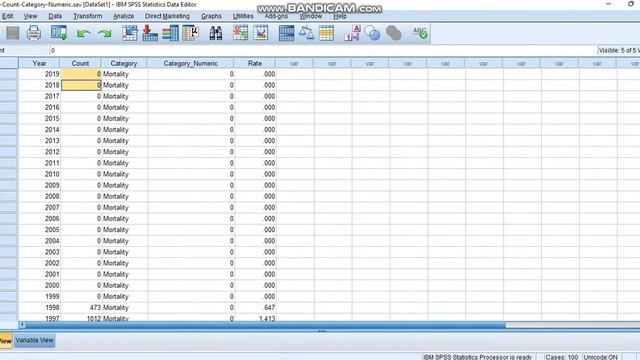Click the Go to case icon
This screenshot has width=640, height=360.
[130, 33]
